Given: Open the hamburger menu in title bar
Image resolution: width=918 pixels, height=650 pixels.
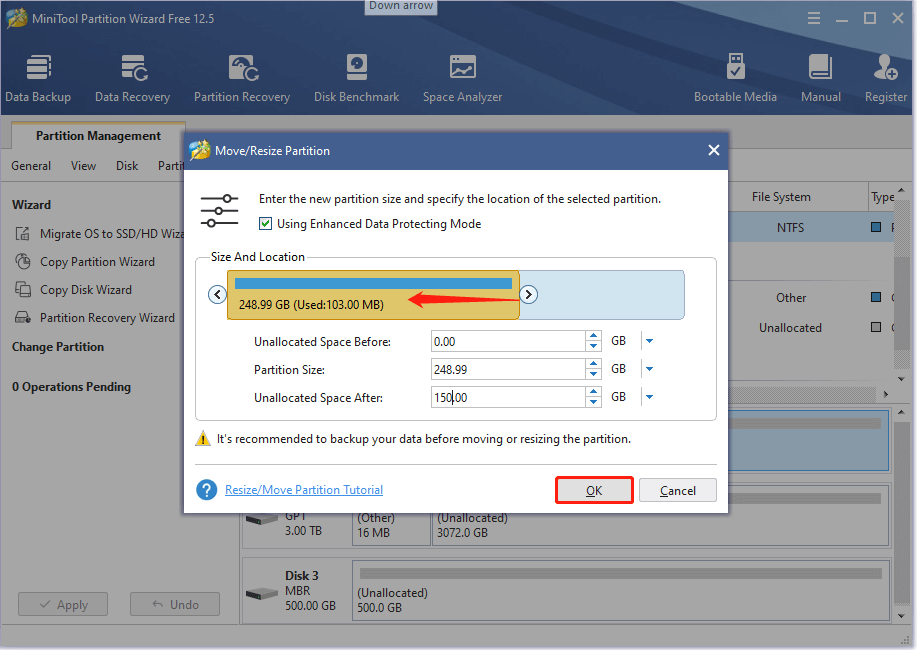Looking at the screenshot, I should [814, 19].
